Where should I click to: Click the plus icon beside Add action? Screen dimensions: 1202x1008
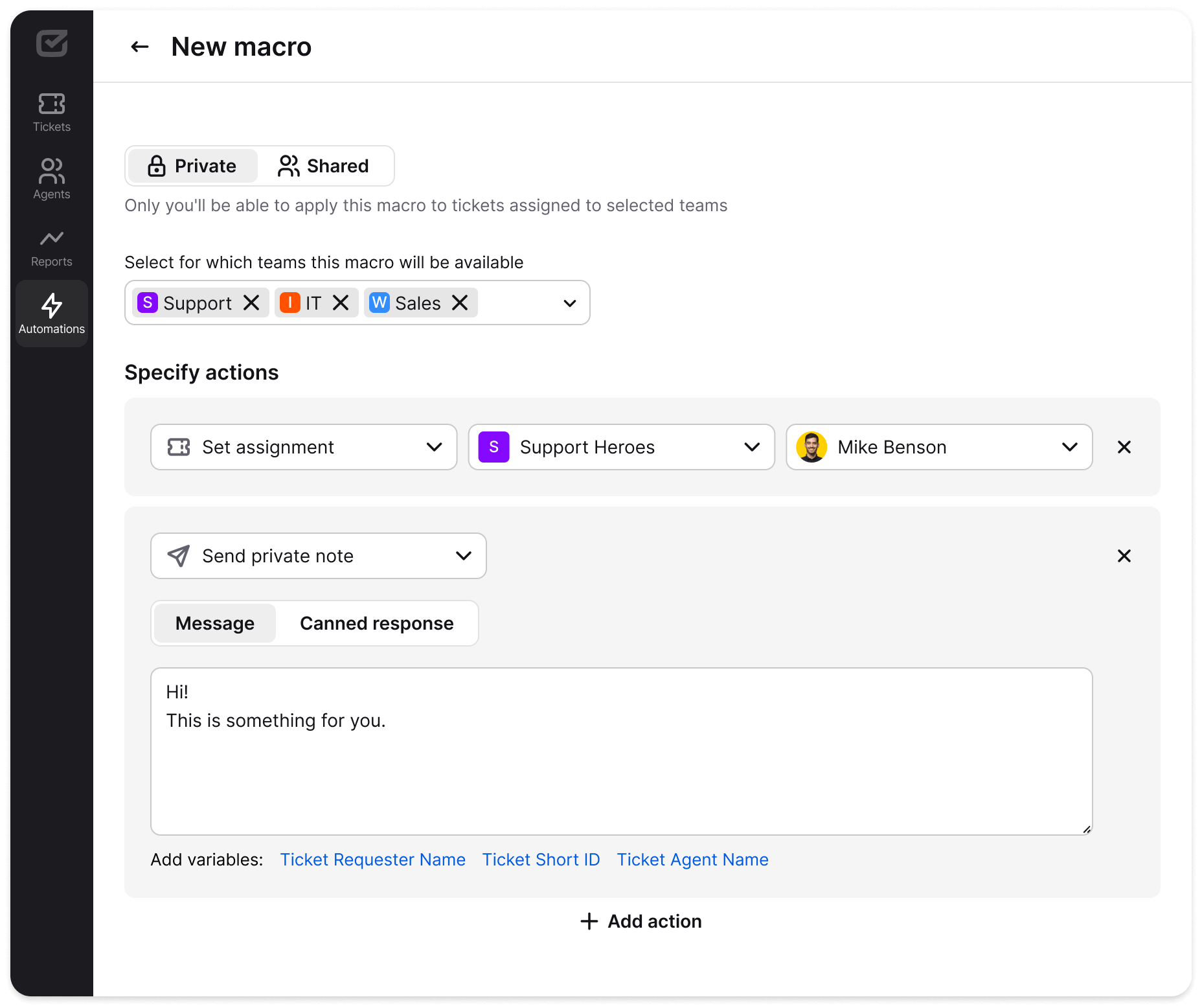click(x=589, y=921)
